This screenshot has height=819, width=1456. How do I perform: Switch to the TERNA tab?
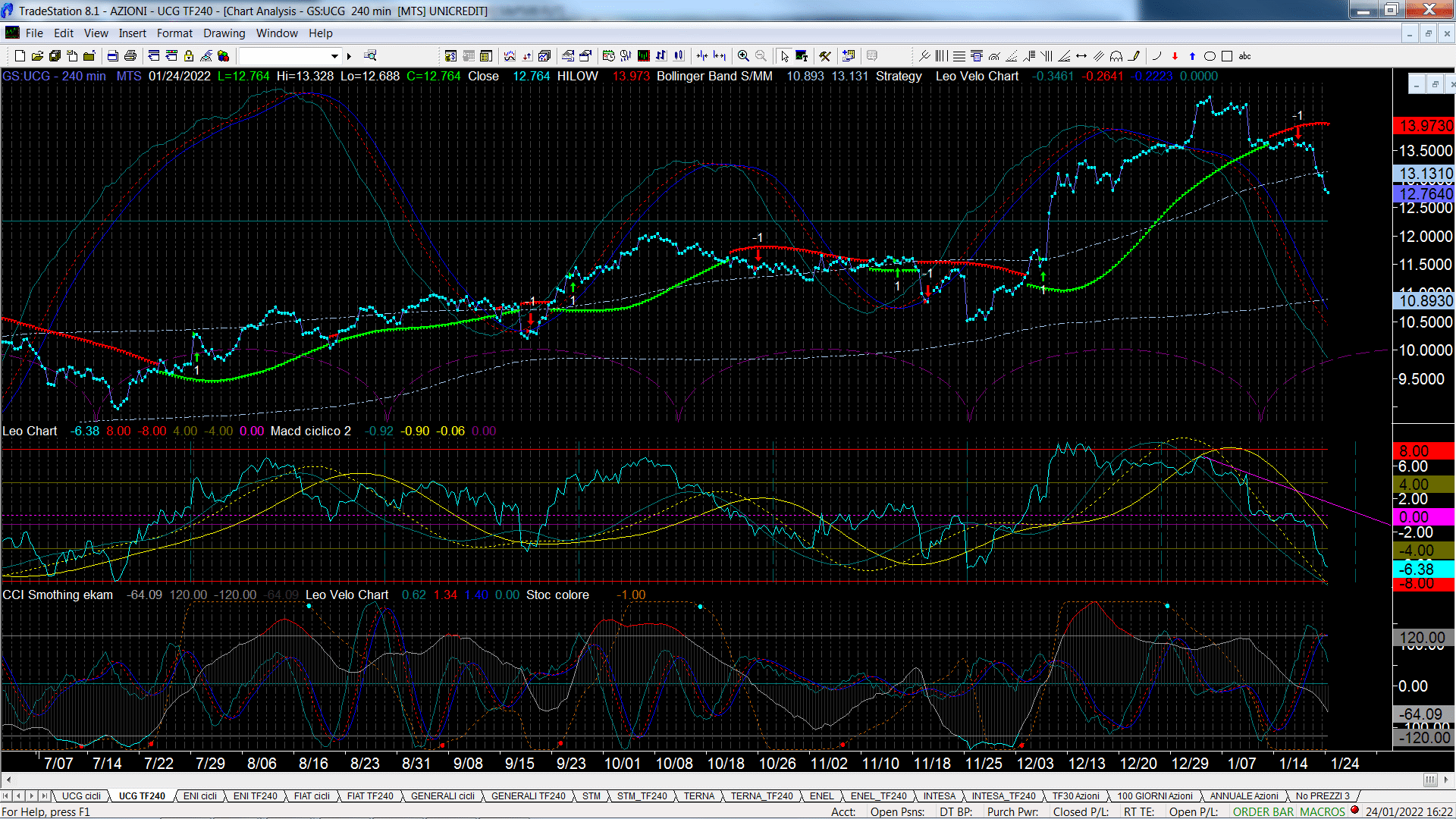pos(699,796)
